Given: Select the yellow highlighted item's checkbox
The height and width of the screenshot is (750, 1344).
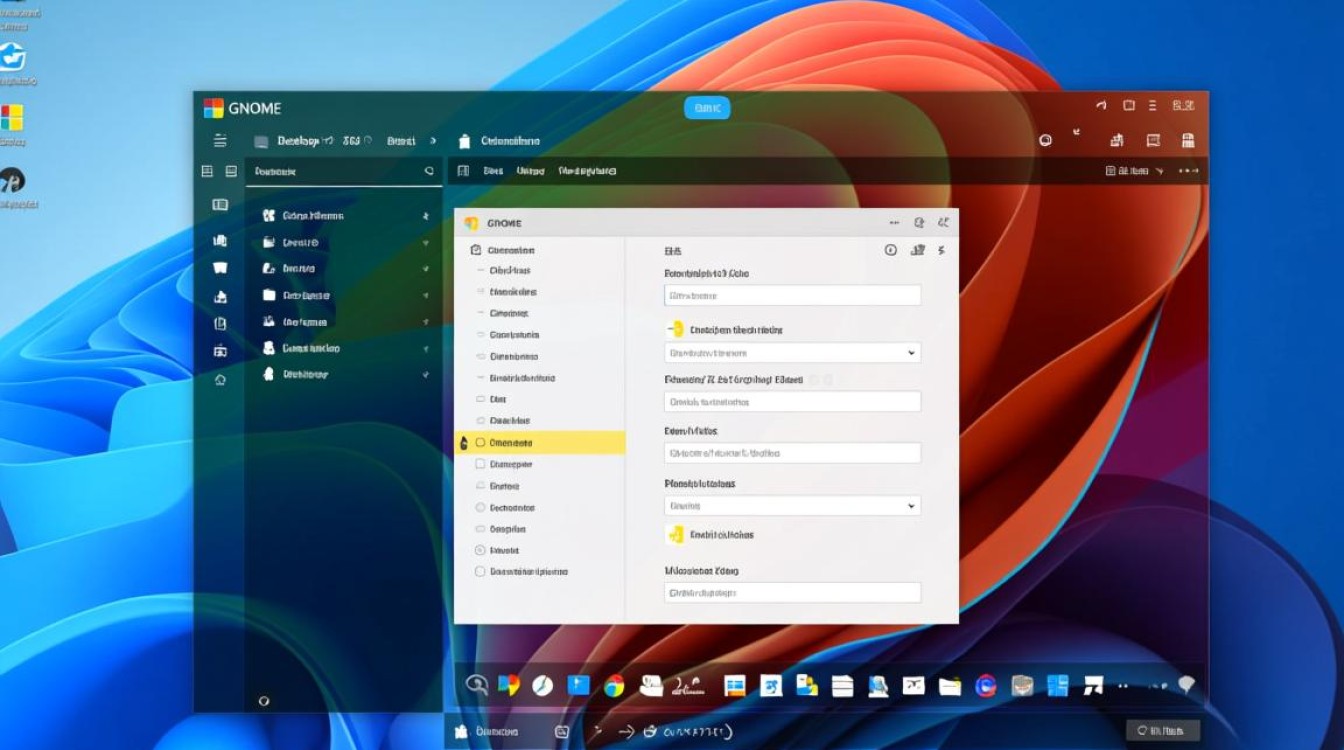Looking at the screenshot, I should (480, 442).
